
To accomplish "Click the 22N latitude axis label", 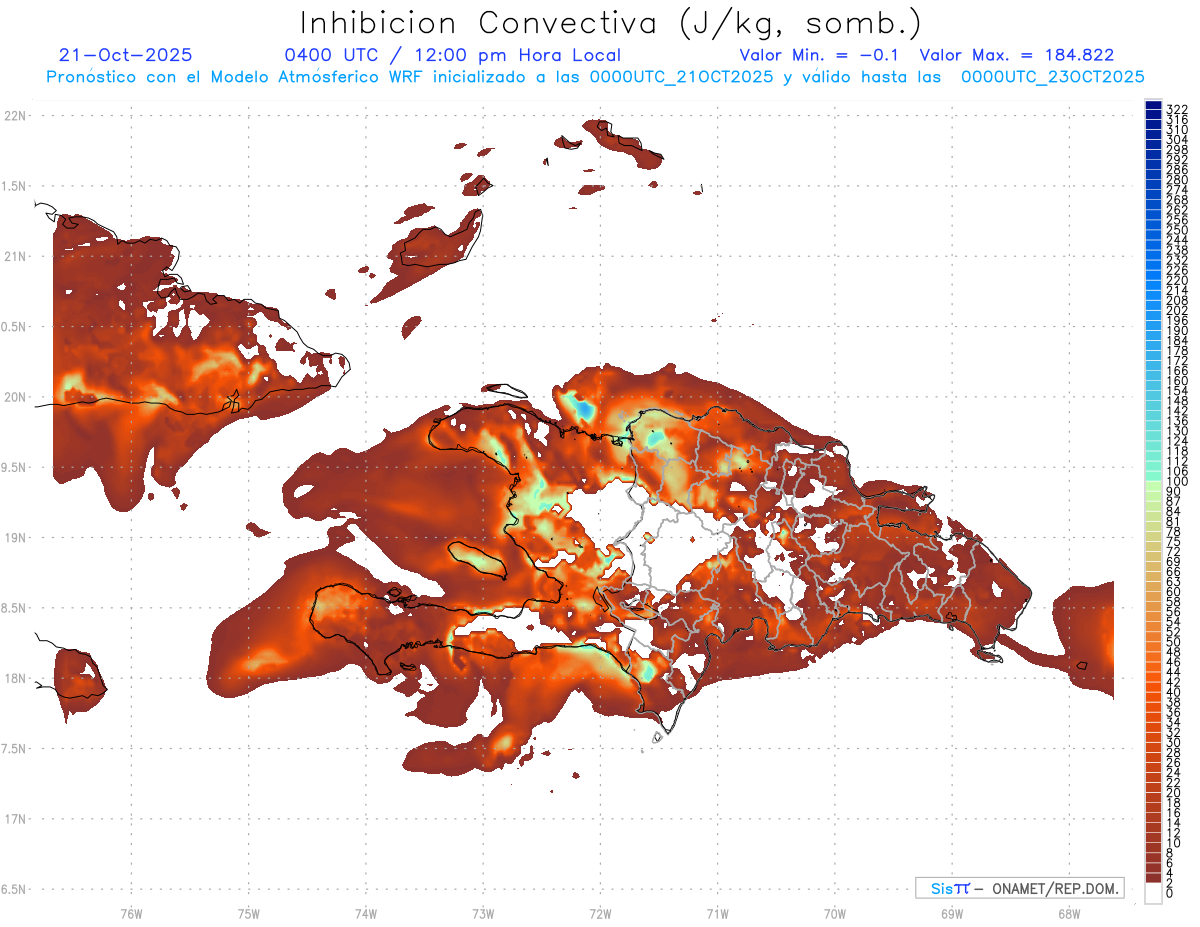I will click(16, 116).
